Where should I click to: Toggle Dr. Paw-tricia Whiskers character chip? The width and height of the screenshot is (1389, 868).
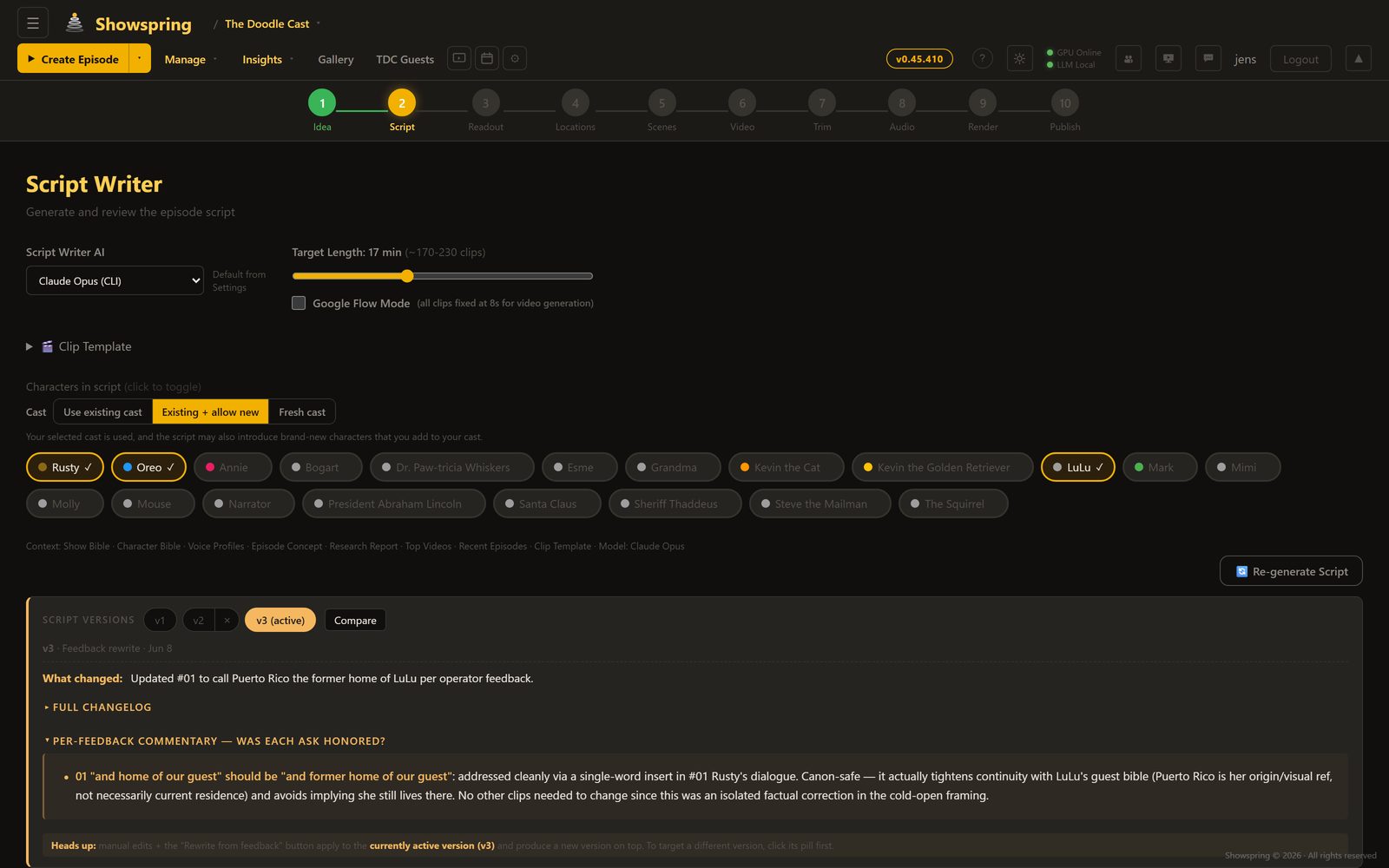[452, 467]
